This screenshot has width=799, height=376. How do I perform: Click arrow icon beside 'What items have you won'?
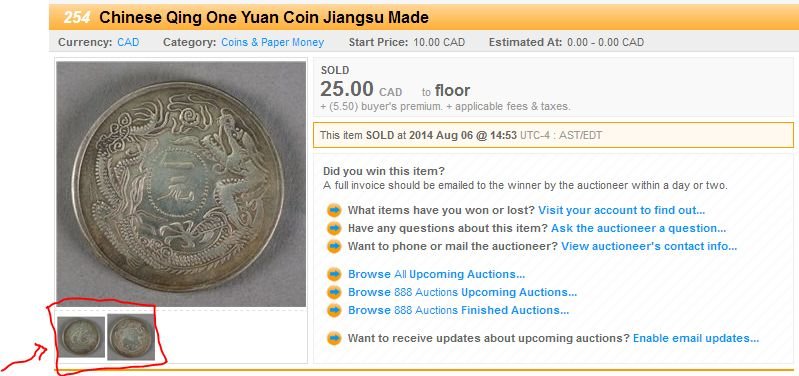click(x=334, y=210)
